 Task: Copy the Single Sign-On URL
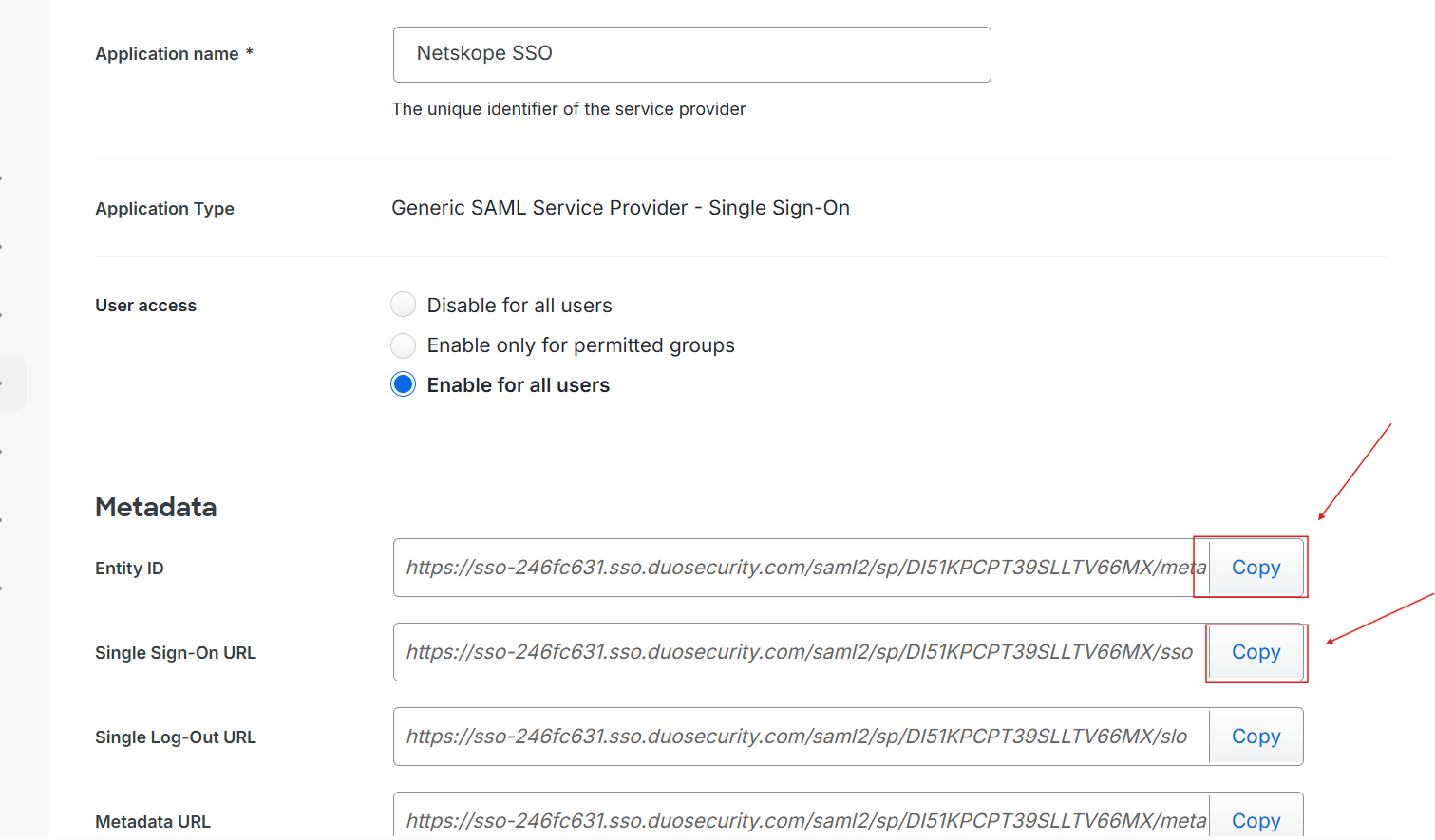tap(1256, 652)
